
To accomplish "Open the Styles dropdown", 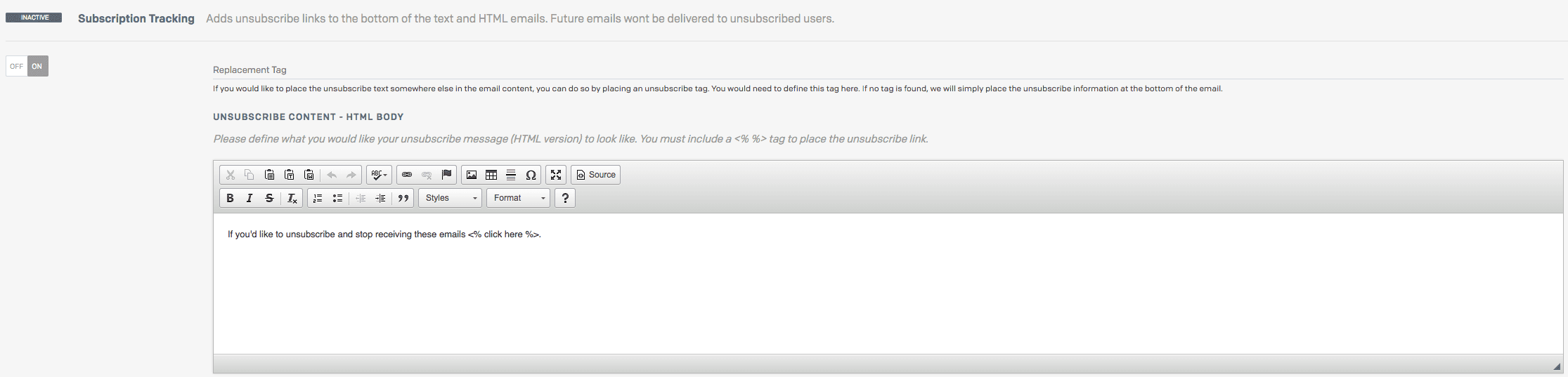I will pos(451,198).
